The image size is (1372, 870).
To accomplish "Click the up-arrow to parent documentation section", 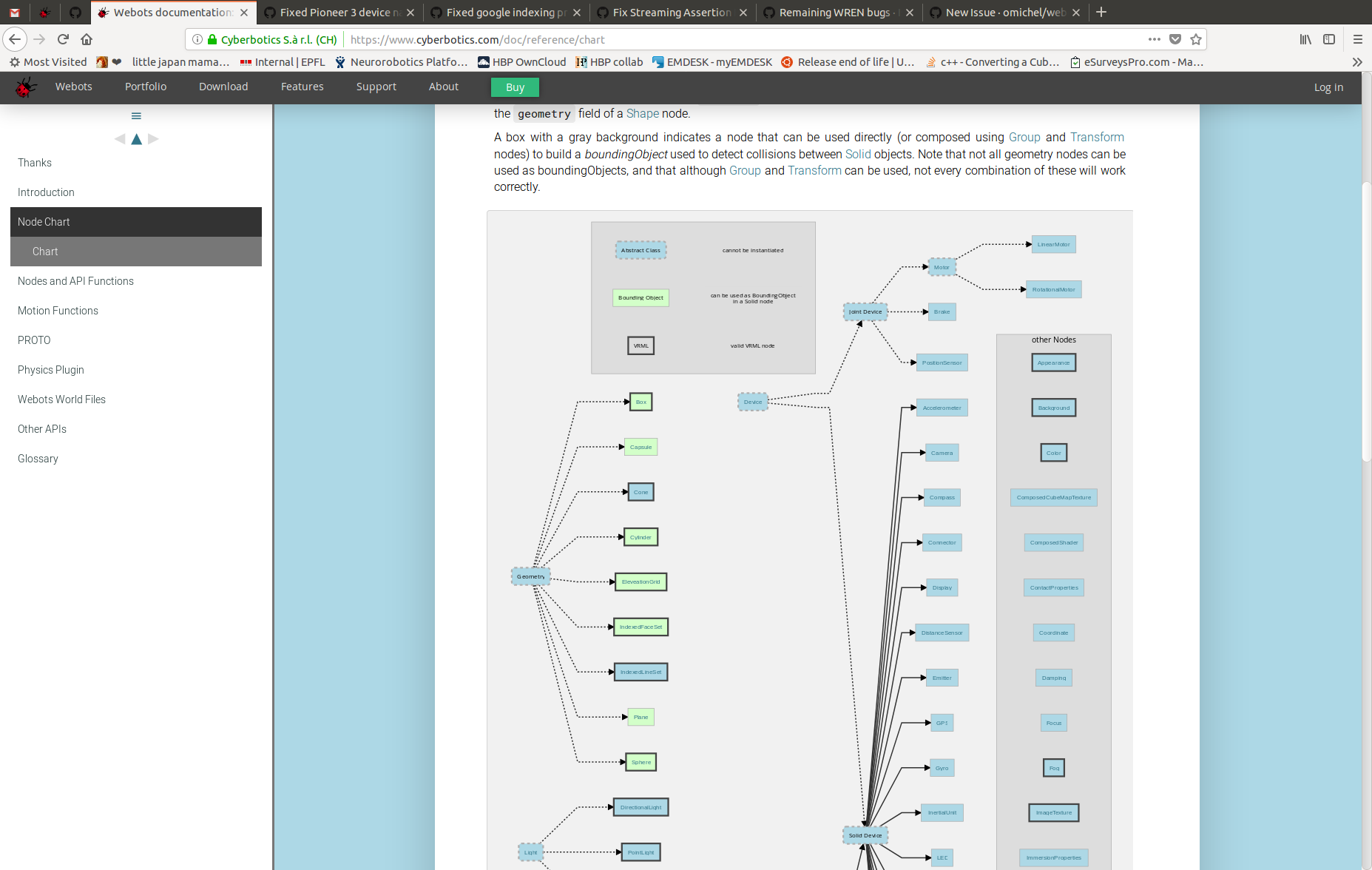I will pos(136,138).
